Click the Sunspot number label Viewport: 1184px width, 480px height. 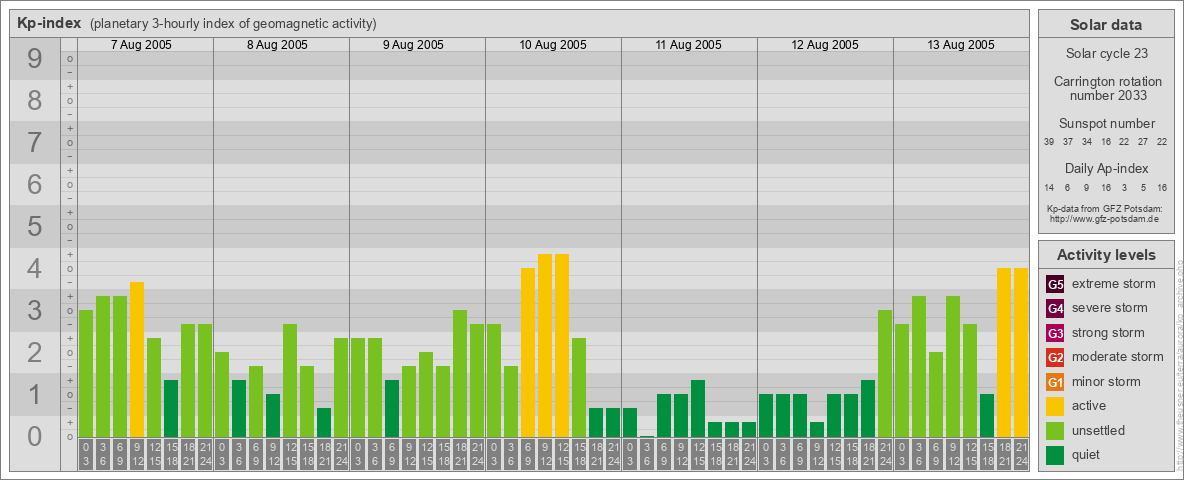point(1106,124)
